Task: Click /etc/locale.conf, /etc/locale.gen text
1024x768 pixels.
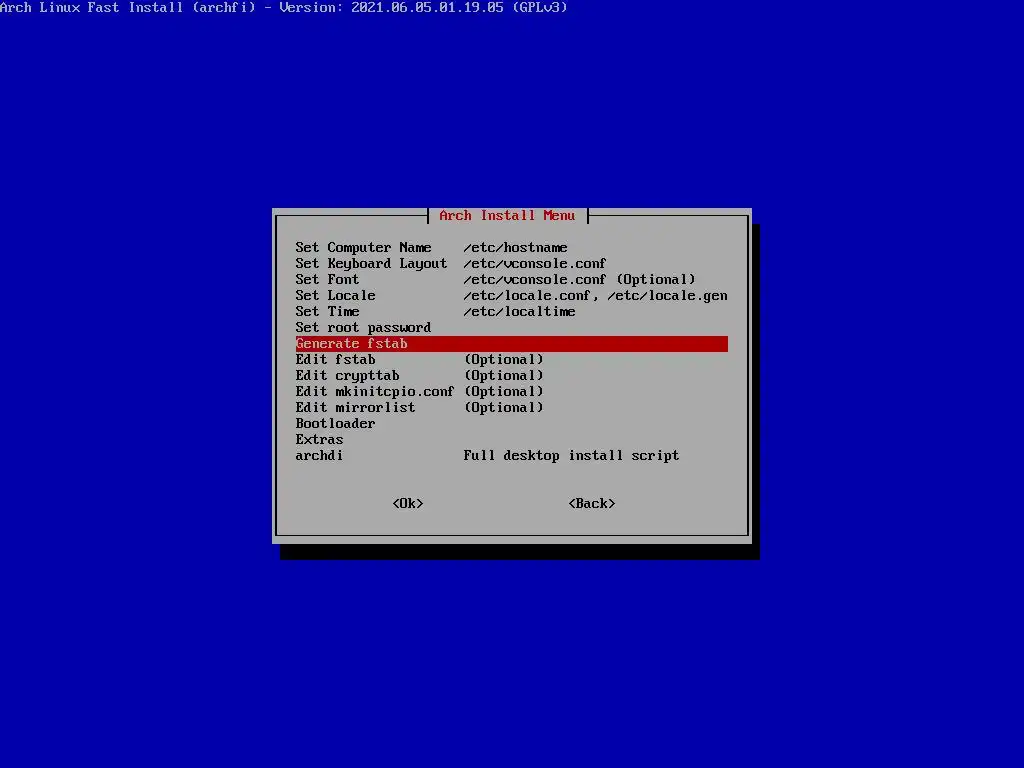Action: coord(596,295)
